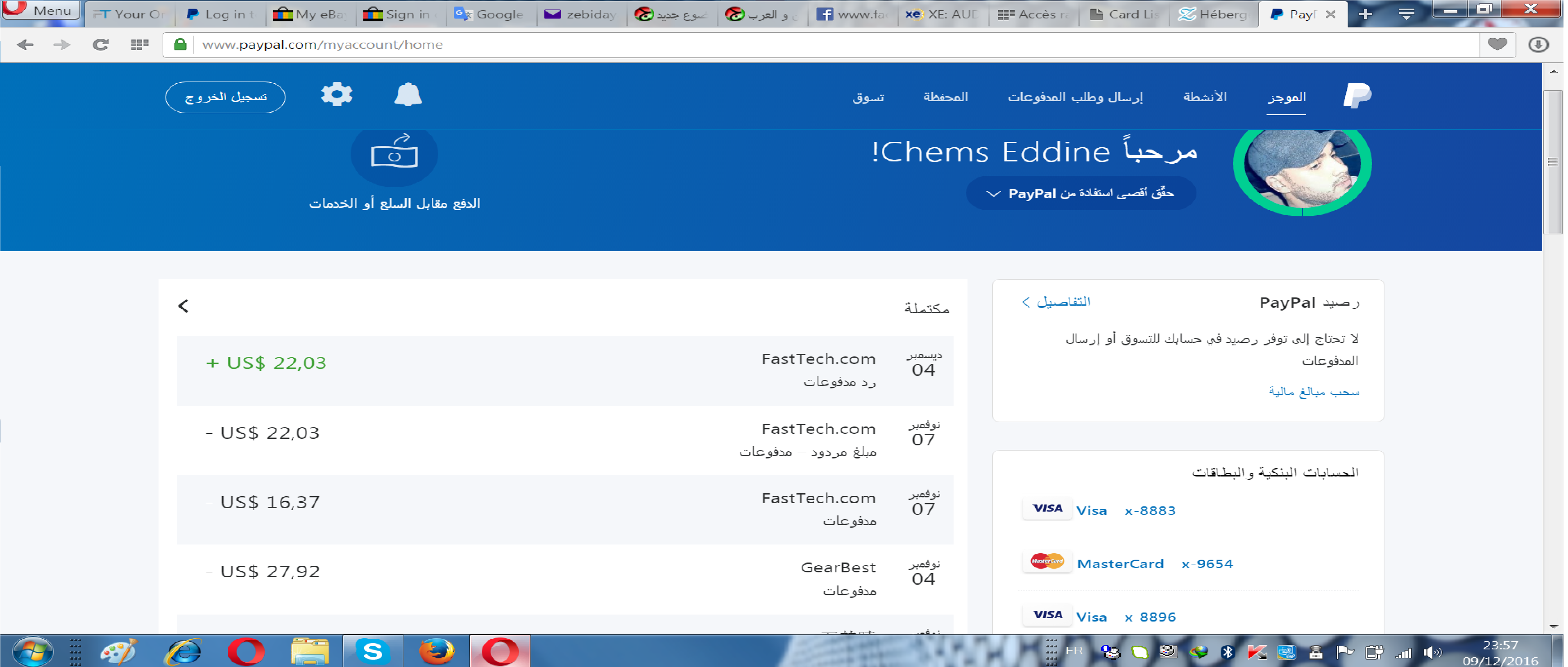The image size is (1568, 667).
Task: Click the notifications bell icon
Action: pyautogui.click(x=408, y=95)
